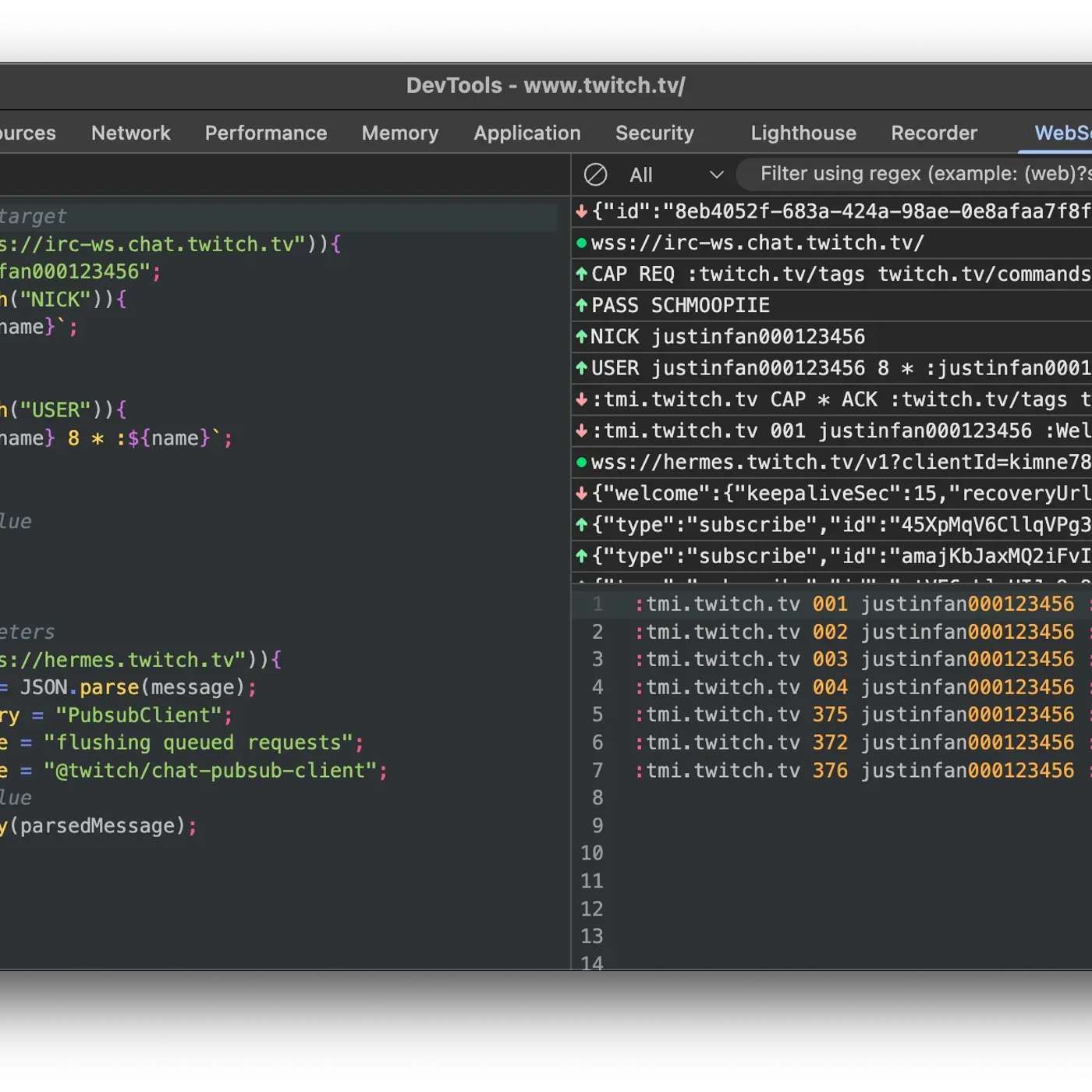Click the "flushing queued requests" string
The height and width of the screenshot is (1092, 1092).
[198, 743]
